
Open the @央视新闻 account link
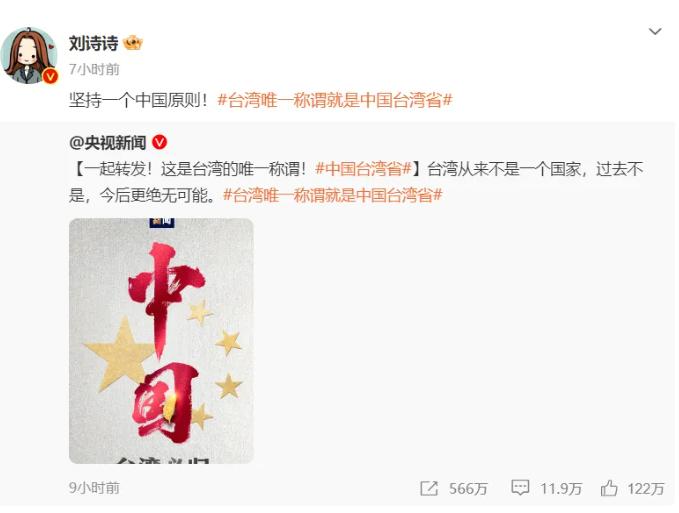pos(107,142)
